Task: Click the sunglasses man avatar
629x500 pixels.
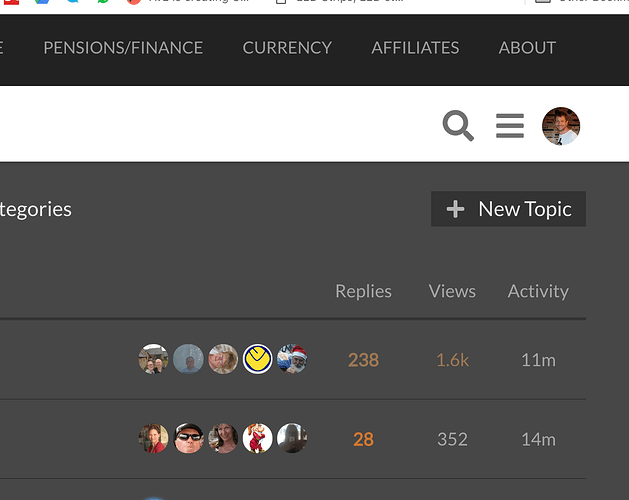Action: click(x=189, y=438)
